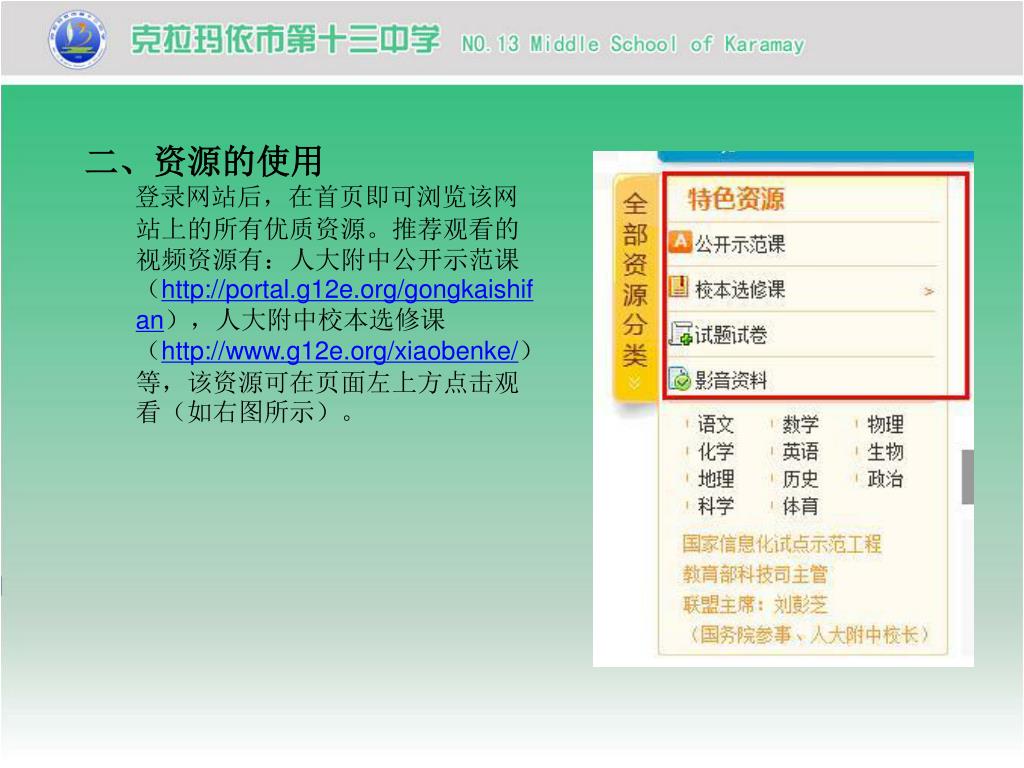Viewport: 1024px width, 768px height.
Task: Click the school logo emblem in the header
Action: coord(78,39)
